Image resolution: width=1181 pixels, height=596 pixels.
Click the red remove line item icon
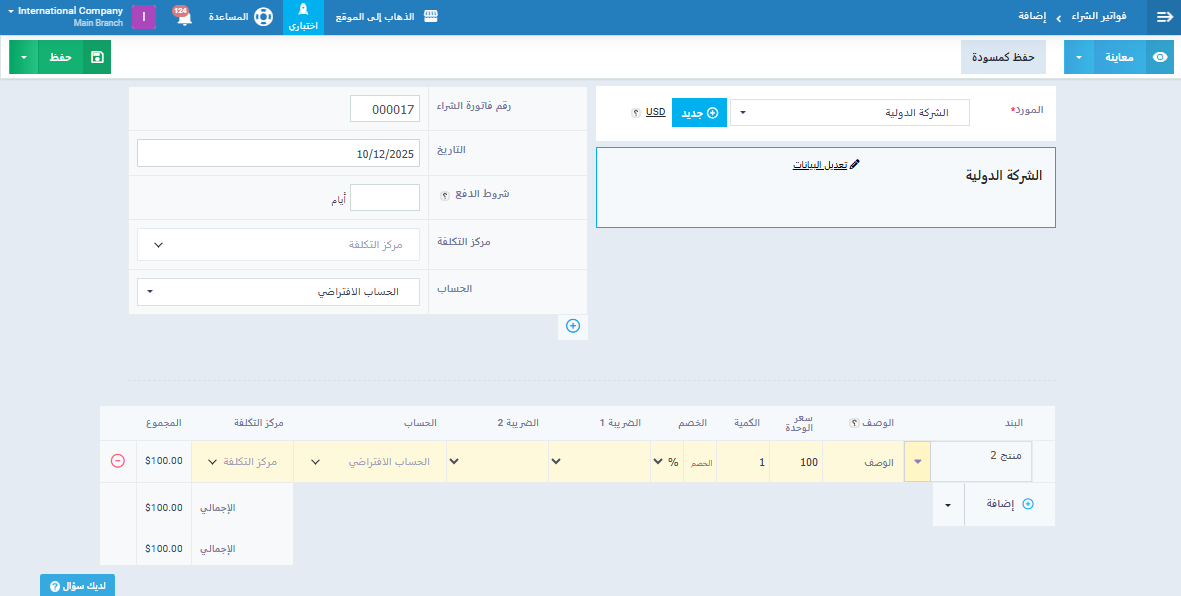point(117,461)
